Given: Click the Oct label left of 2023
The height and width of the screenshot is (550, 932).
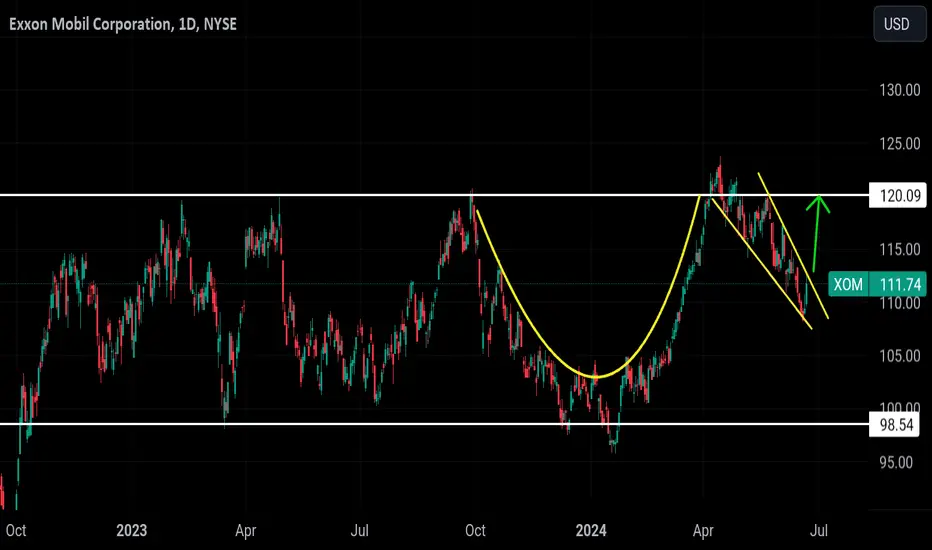Looking at the screenshot, I should (x=16, y=530).
